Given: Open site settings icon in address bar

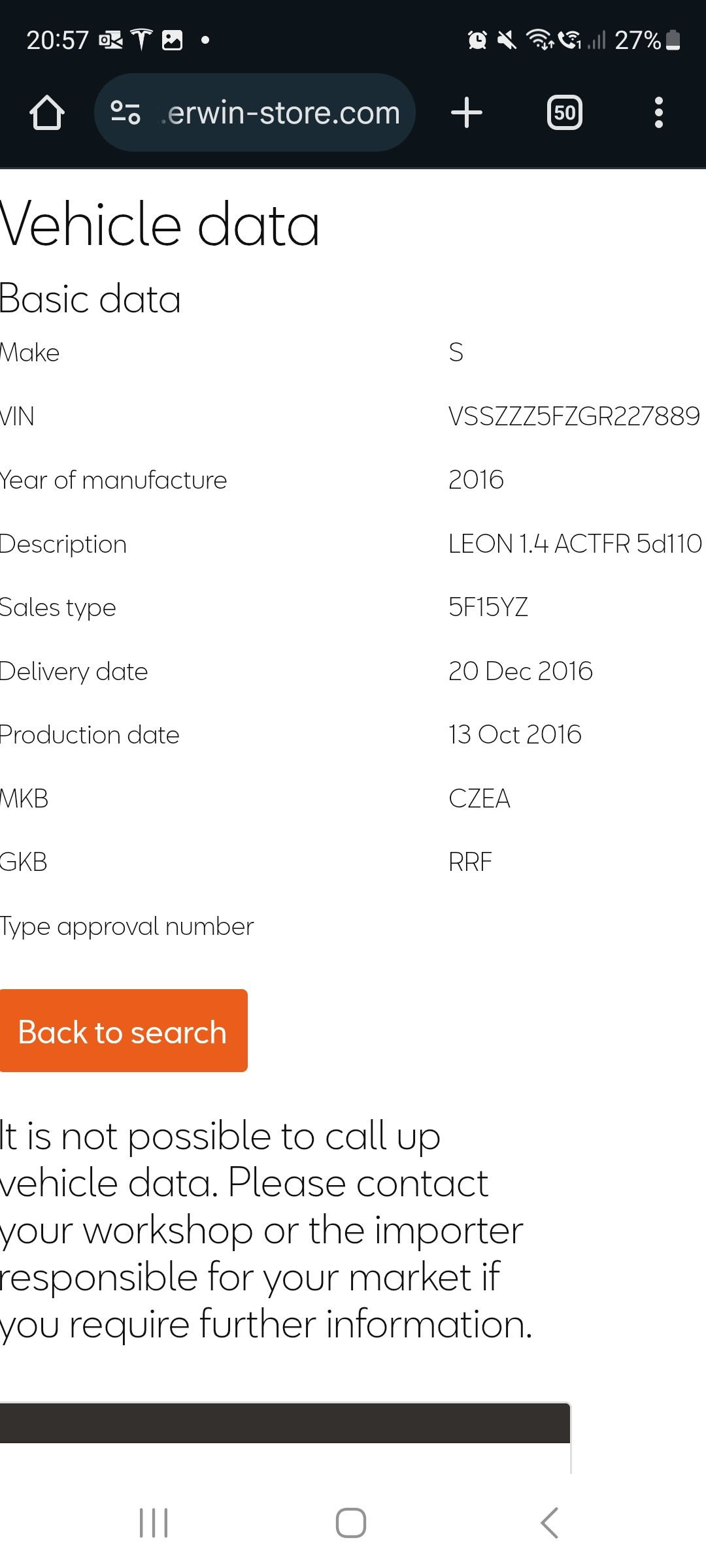Looking at the screenshot, I should point(126,112).
